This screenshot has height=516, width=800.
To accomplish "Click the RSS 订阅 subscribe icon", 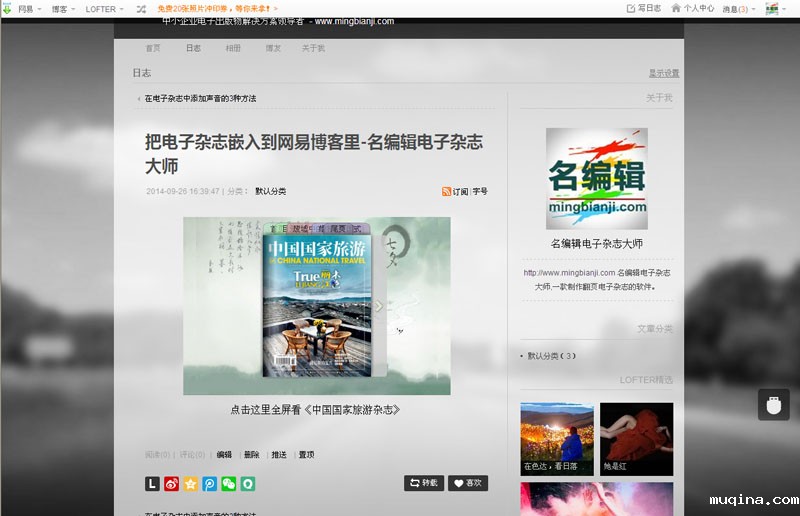I will click(447, 191).
